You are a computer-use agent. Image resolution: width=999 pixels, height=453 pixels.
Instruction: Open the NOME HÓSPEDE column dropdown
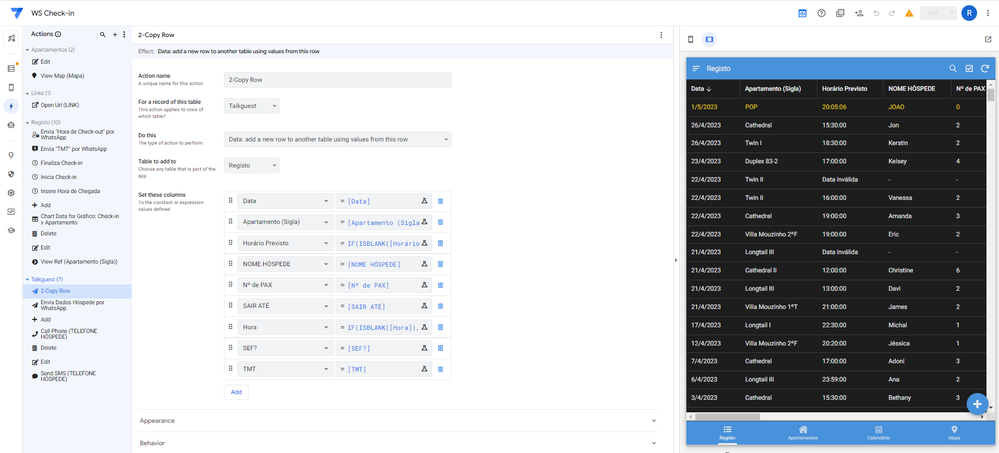285,264
